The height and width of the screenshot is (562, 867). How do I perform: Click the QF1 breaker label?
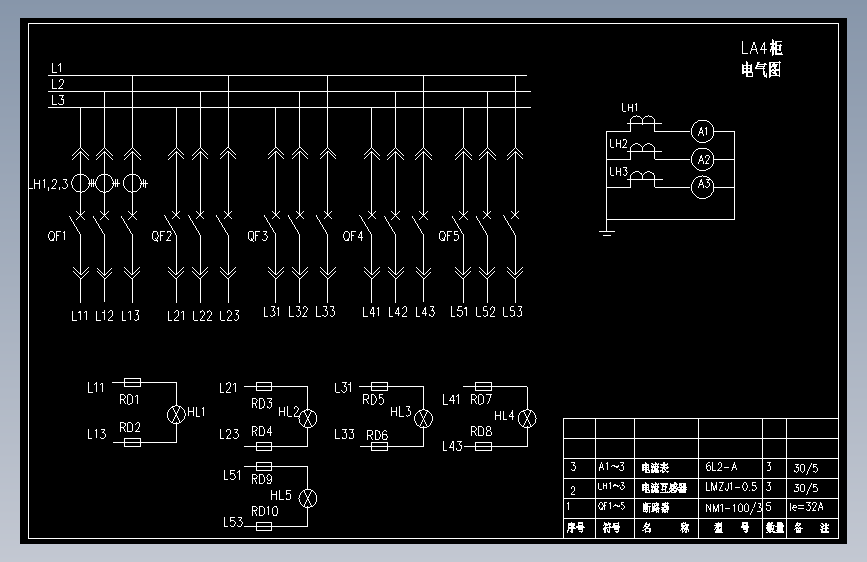coord(57,236)
